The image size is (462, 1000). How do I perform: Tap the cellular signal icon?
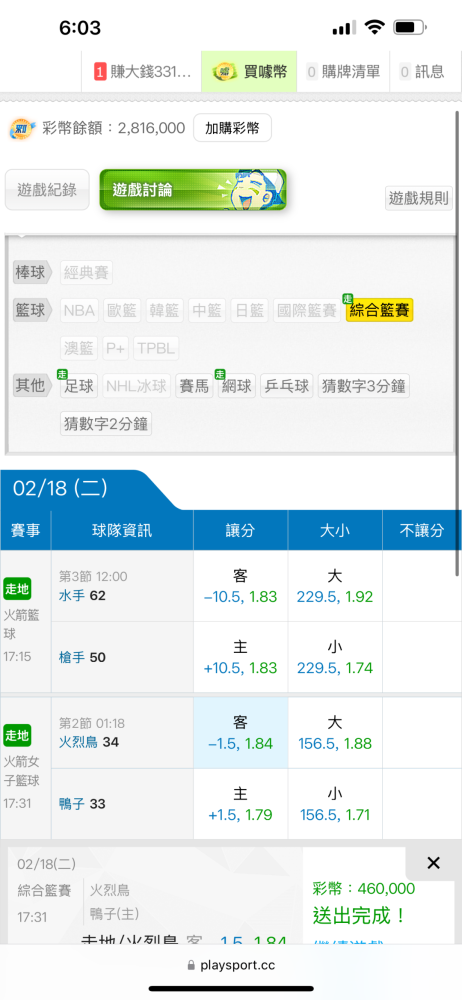click(345, 28)
